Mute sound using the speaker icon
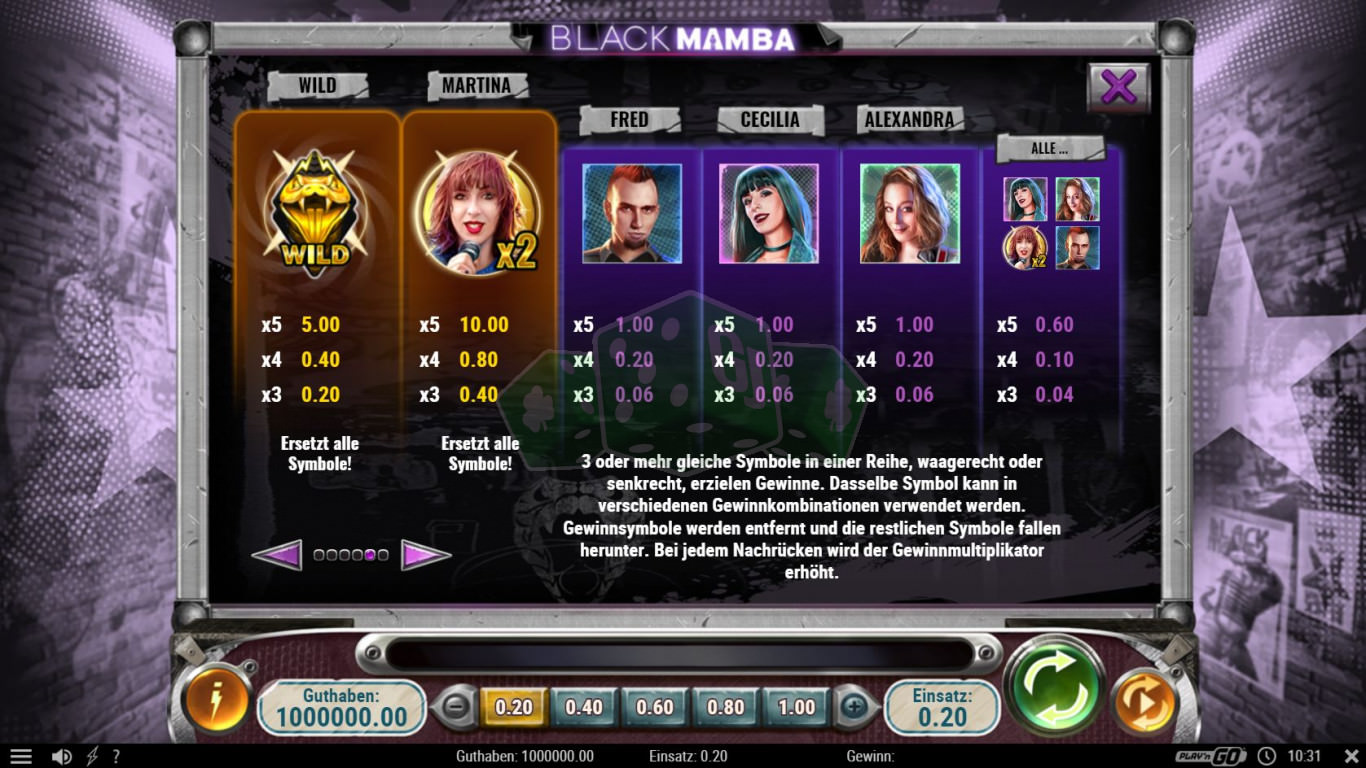Image resolution: width=1366 pixels, height=768 pixels. pos(61,756)
